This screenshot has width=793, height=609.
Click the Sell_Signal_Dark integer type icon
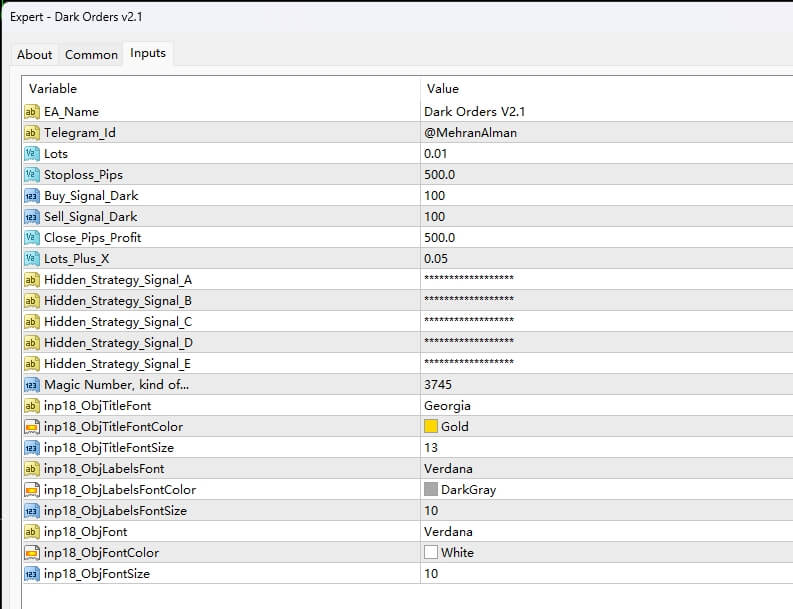point(31,217)
